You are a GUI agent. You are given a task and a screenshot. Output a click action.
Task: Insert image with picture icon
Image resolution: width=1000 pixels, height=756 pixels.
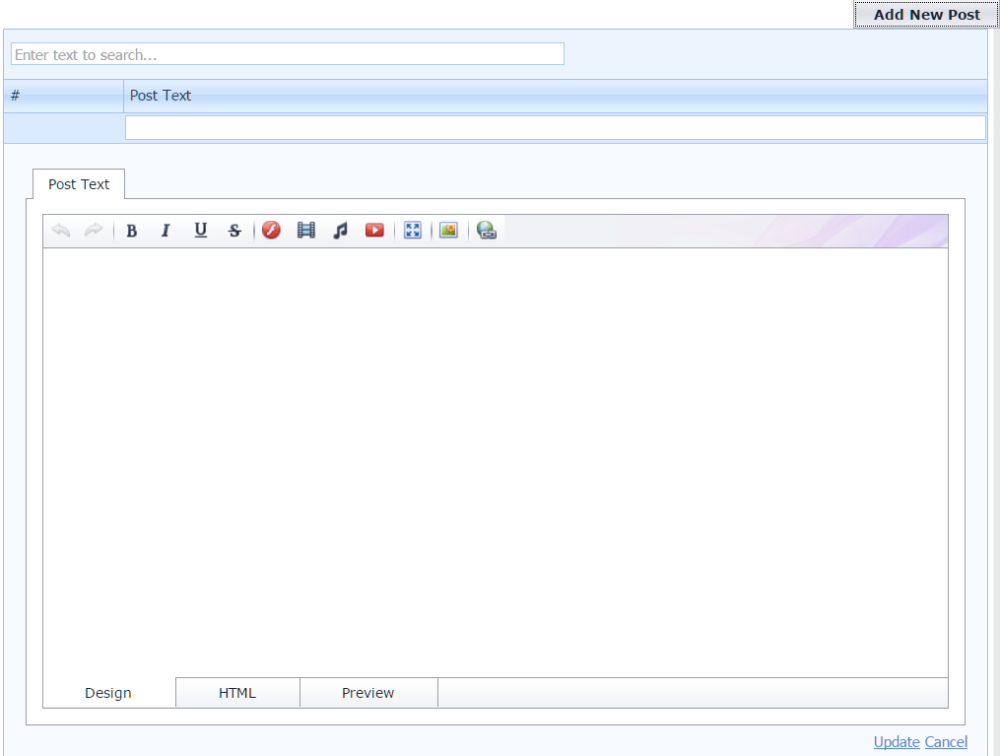449,230
